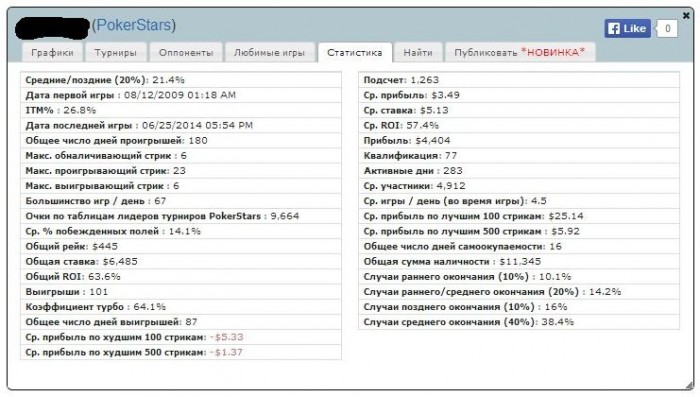Click the Ср. прибыль $3.49 row

point(519,95)
